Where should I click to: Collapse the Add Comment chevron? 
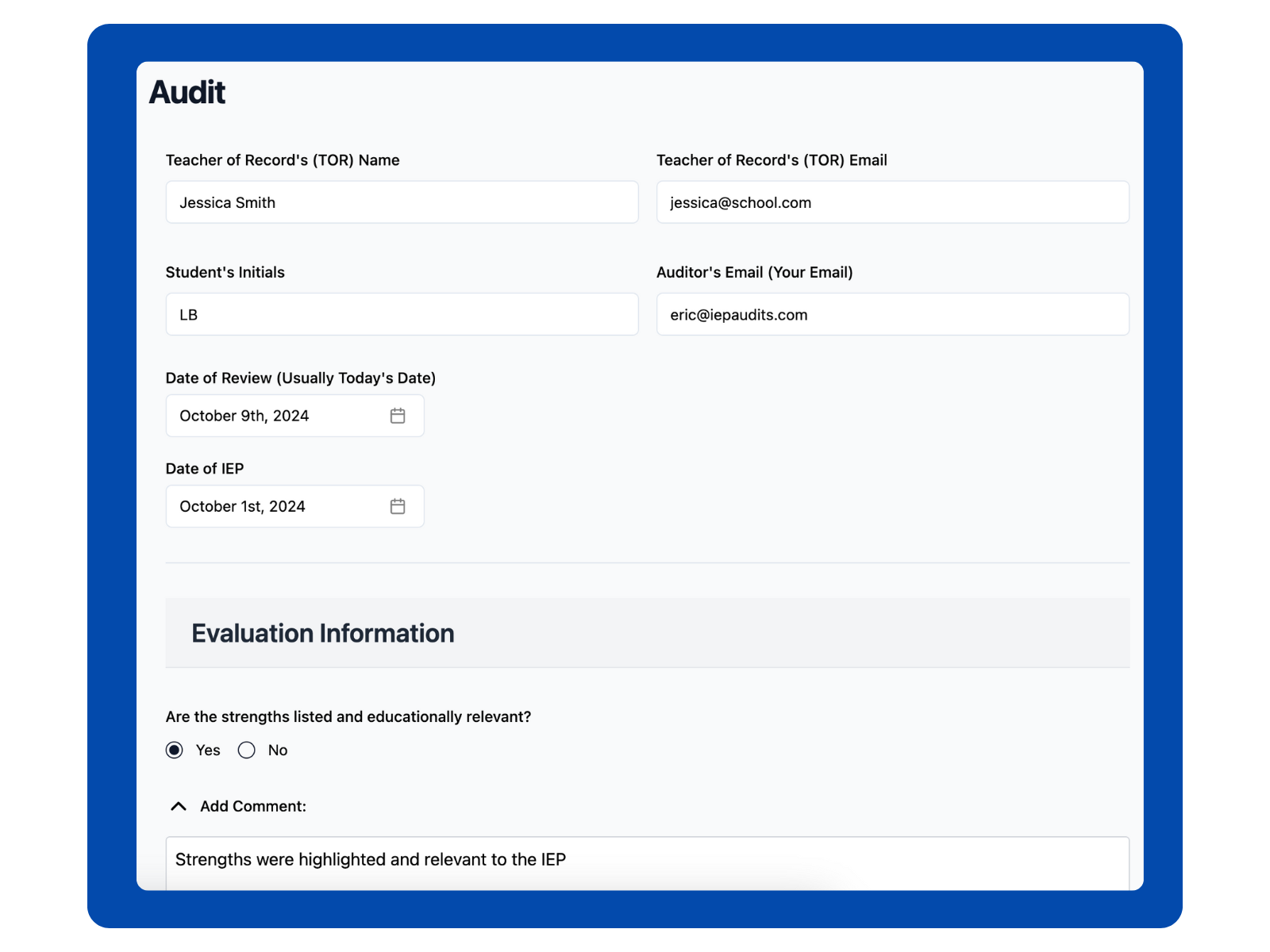pos(179,806)
